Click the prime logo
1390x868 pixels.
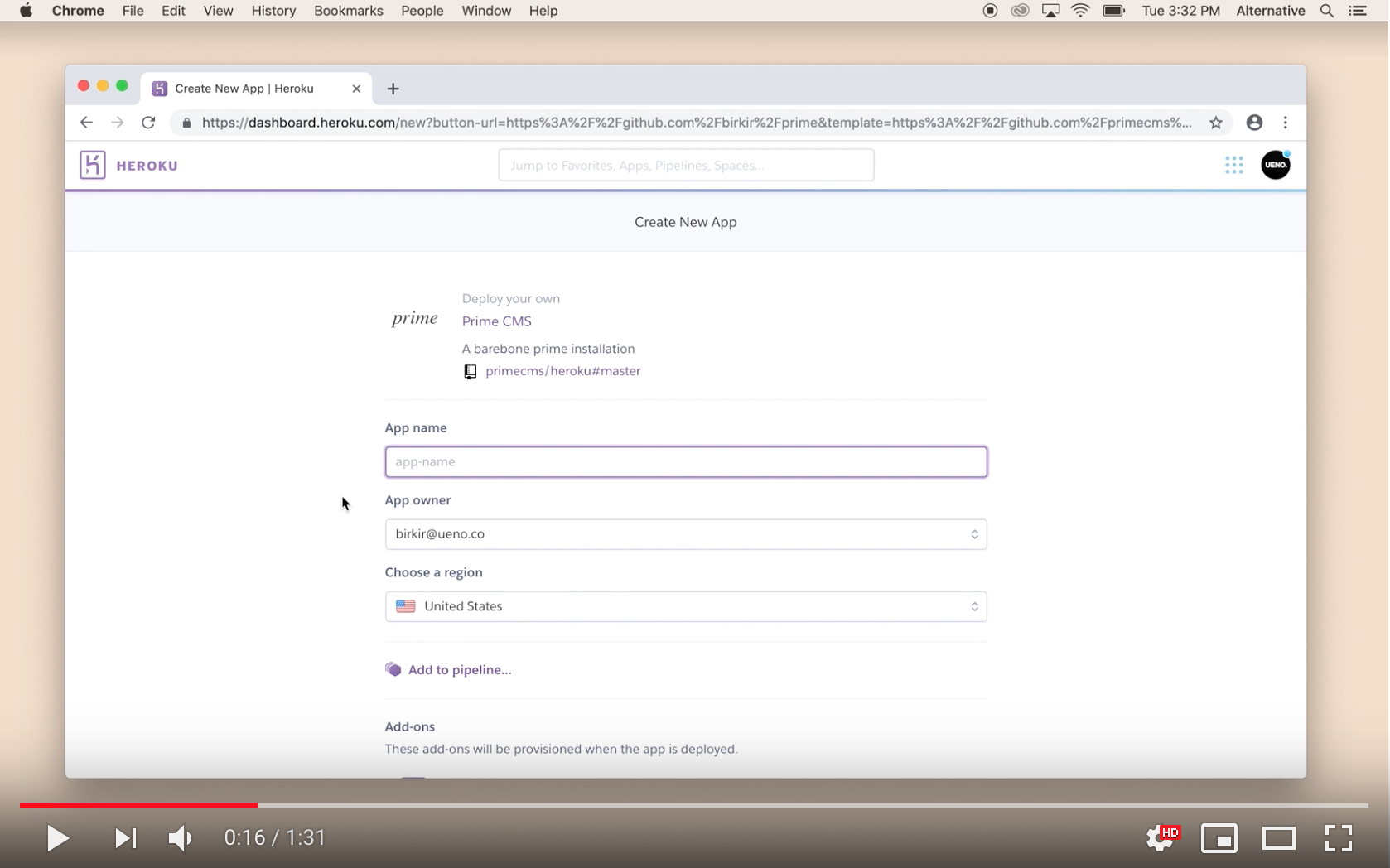point(414,319)
